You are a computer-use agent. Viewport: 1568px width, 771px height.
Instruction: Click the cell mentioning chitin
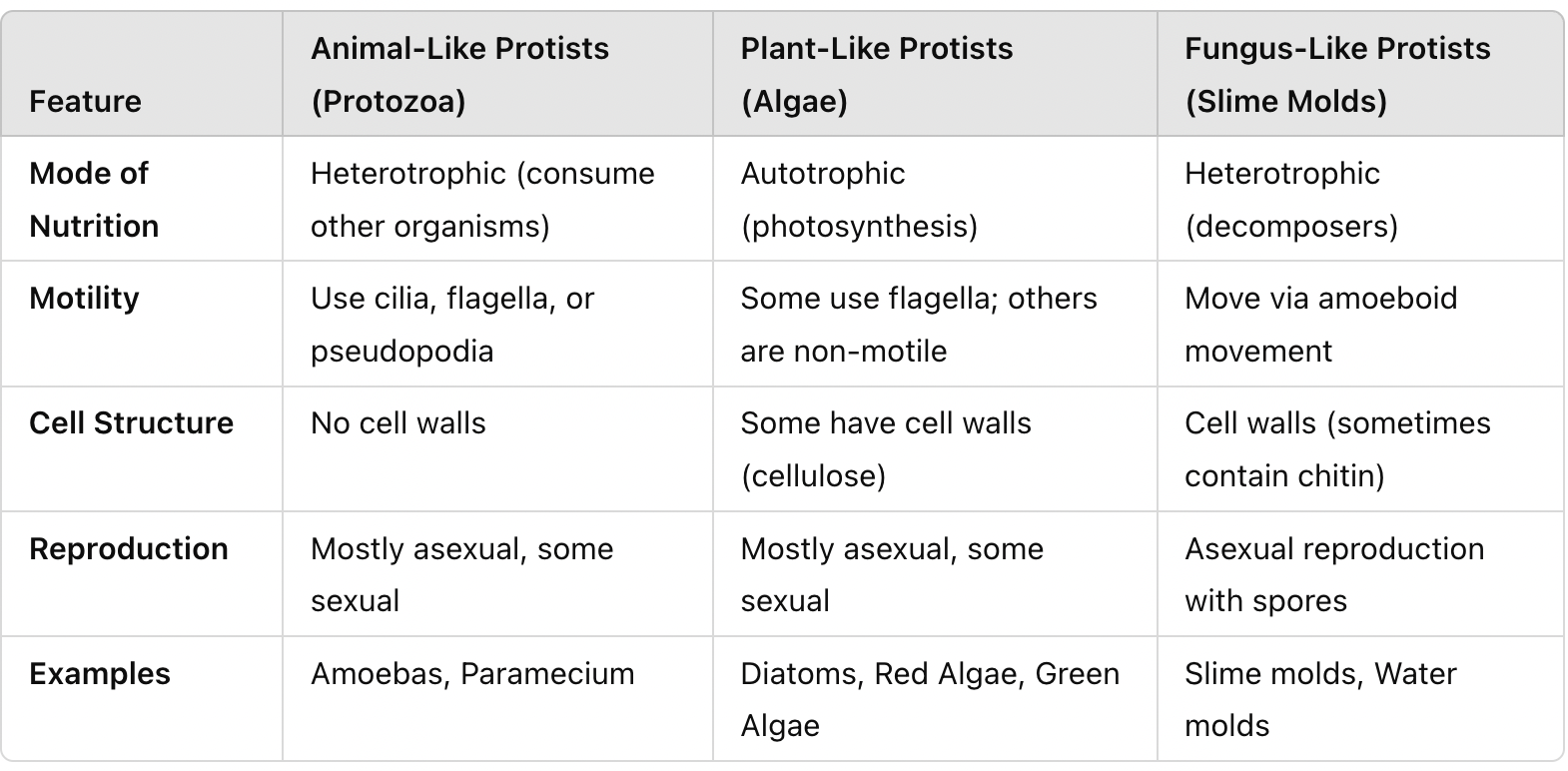(1337, 449)
